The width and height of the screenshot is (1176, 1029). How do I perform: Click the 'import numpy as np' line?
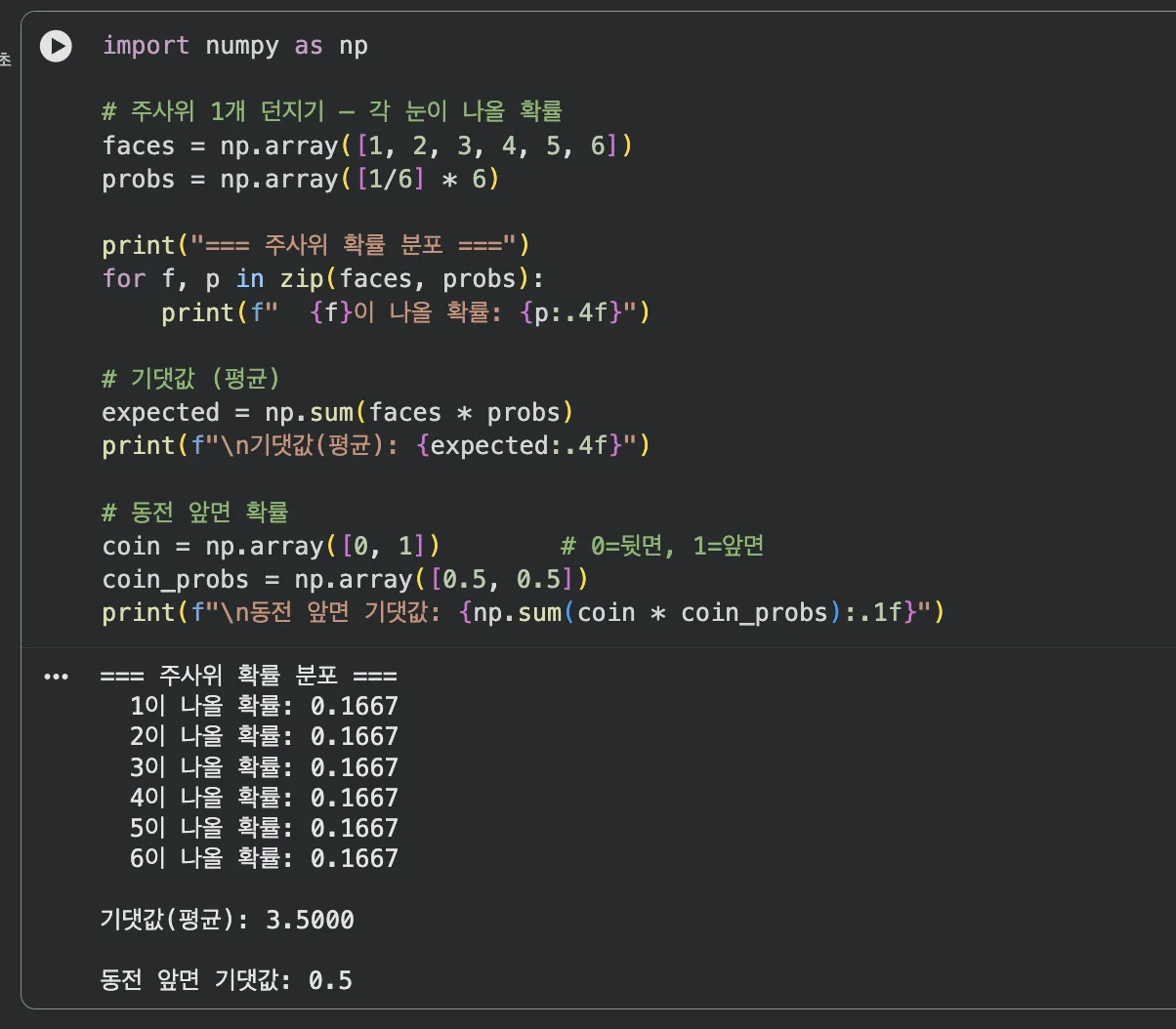point(235,46)
